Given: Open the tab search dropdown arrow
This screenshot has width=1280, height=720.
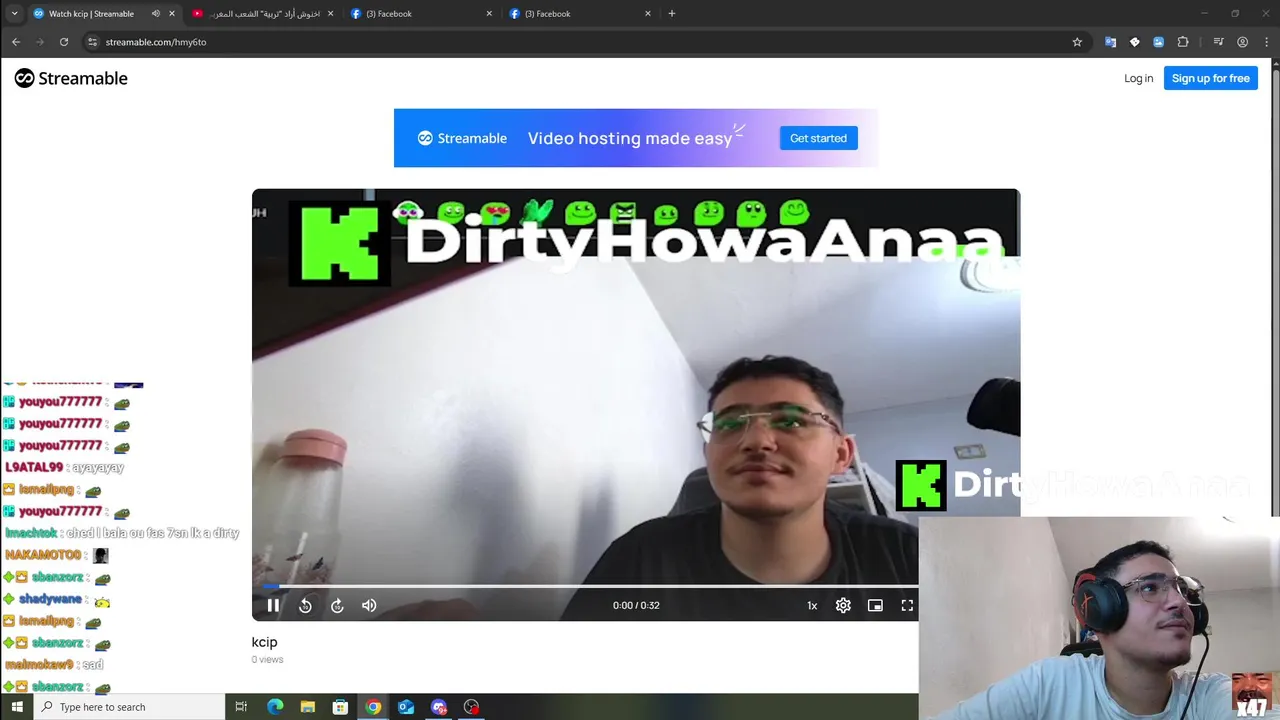Looking at the screenshot, I should click(x=14, y=14).
